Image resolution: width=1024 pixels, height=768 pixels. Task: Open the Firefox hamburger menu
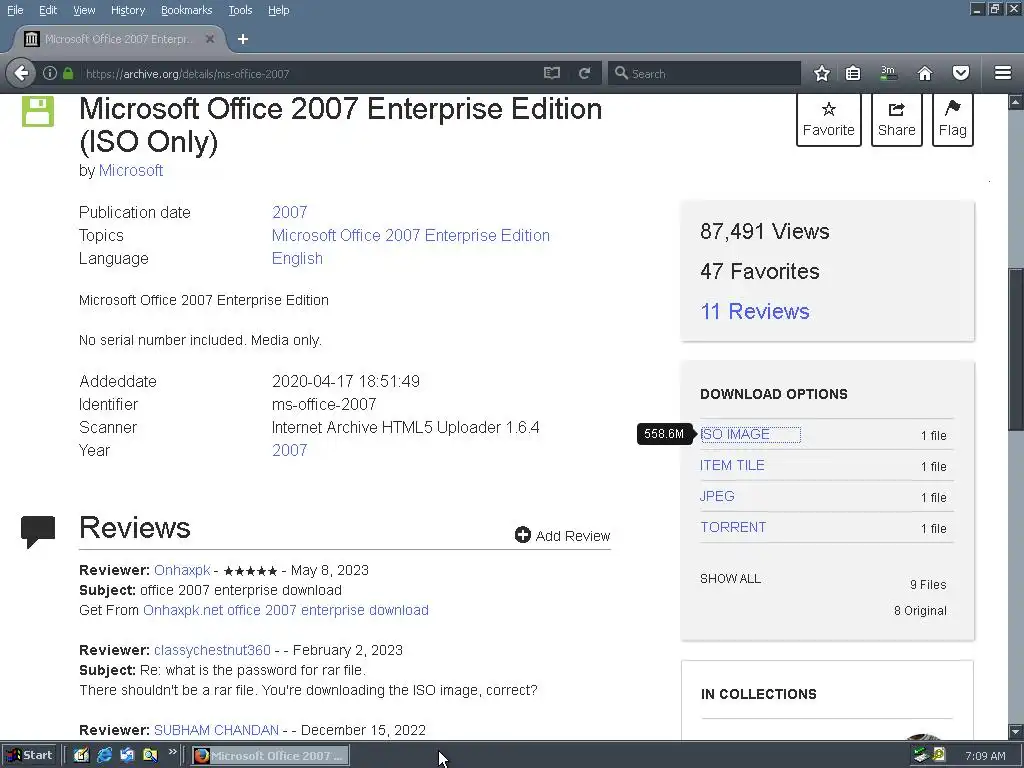coord(1003,73)
